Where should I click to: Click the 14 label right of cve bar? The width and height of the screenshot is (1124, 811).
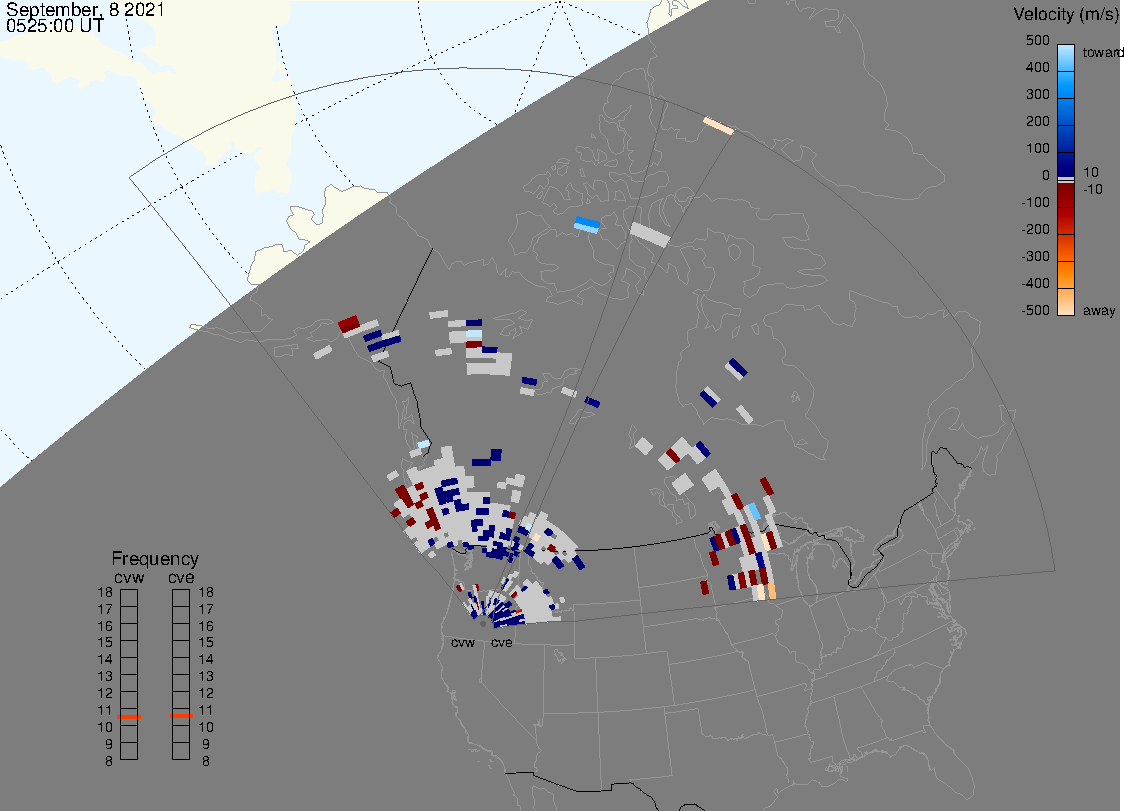click(x=206, y=660)
